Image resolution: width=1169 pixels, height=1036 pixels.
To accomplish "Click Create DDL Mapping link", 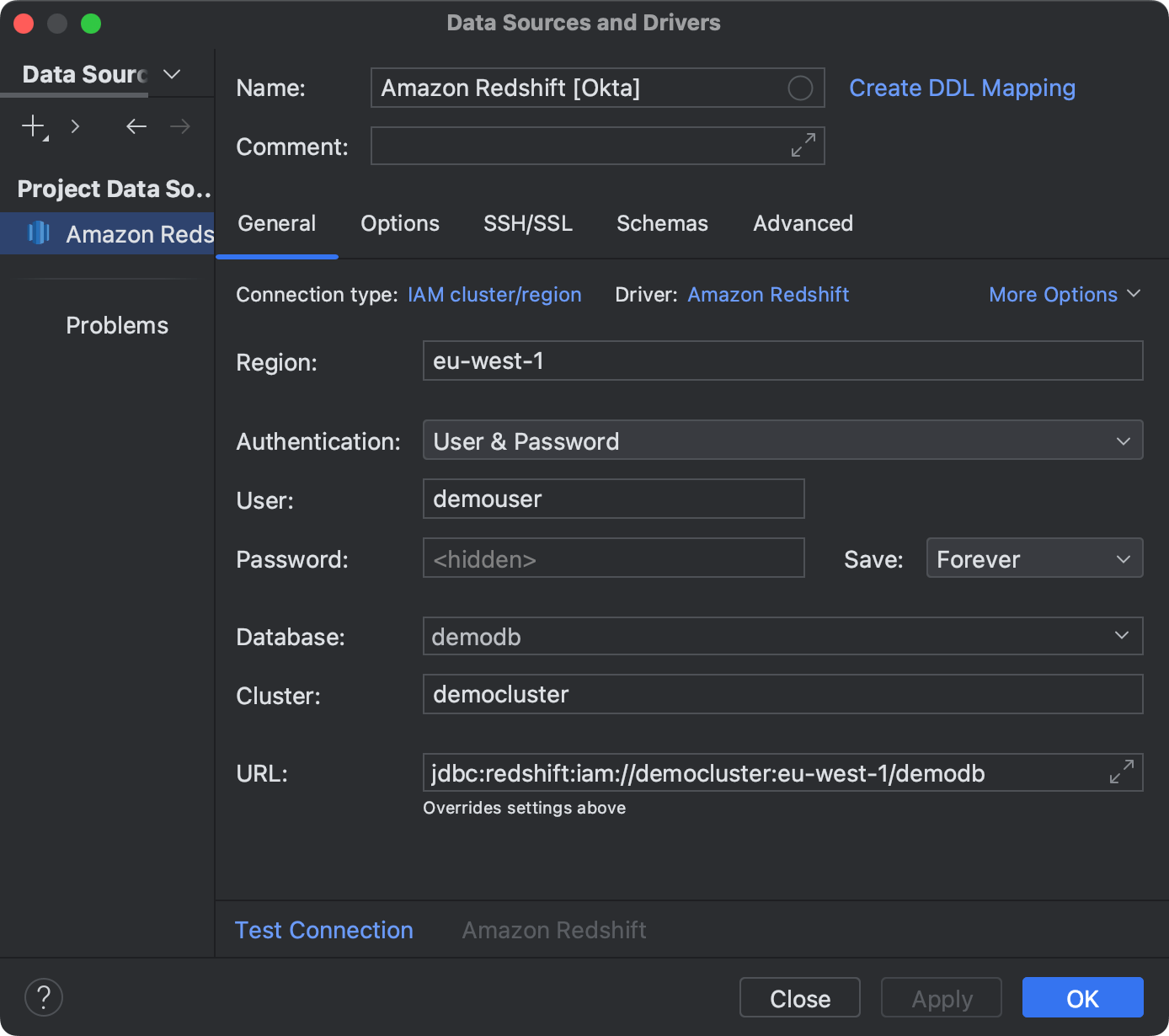I will click(962, 88).
